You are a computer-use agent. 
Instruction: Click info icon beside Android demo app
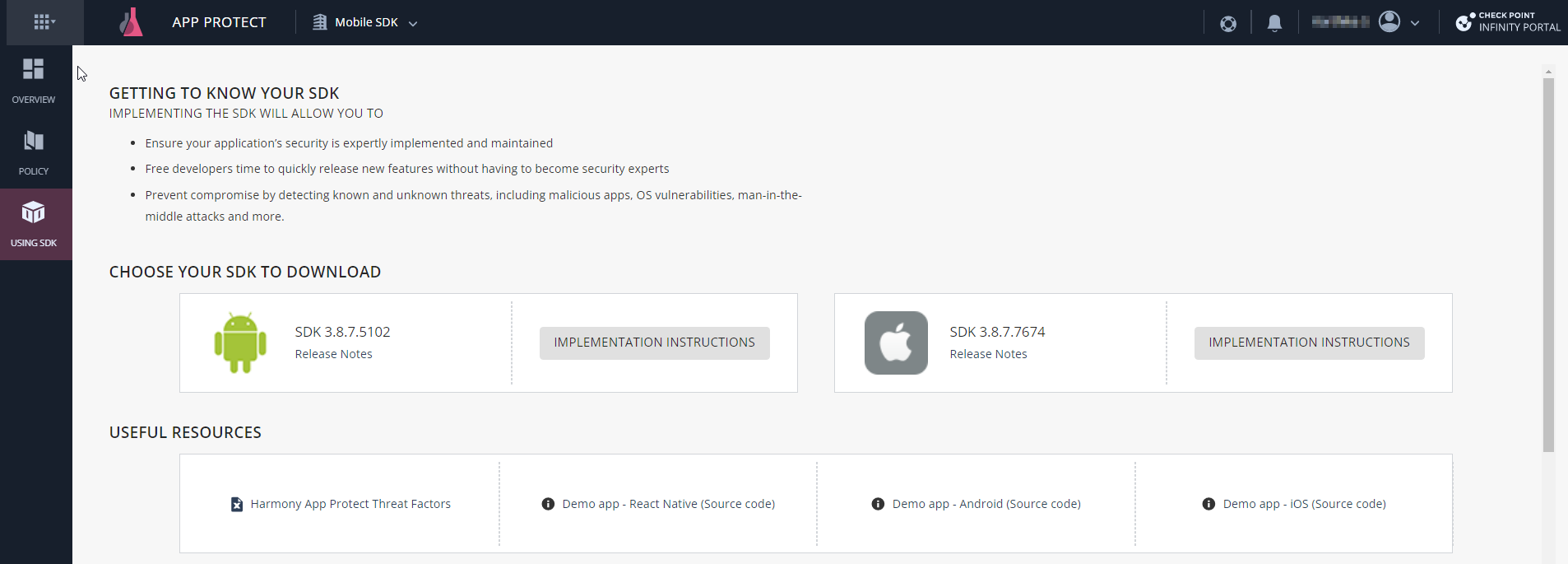pyautogui.click(x=878, y=504)
